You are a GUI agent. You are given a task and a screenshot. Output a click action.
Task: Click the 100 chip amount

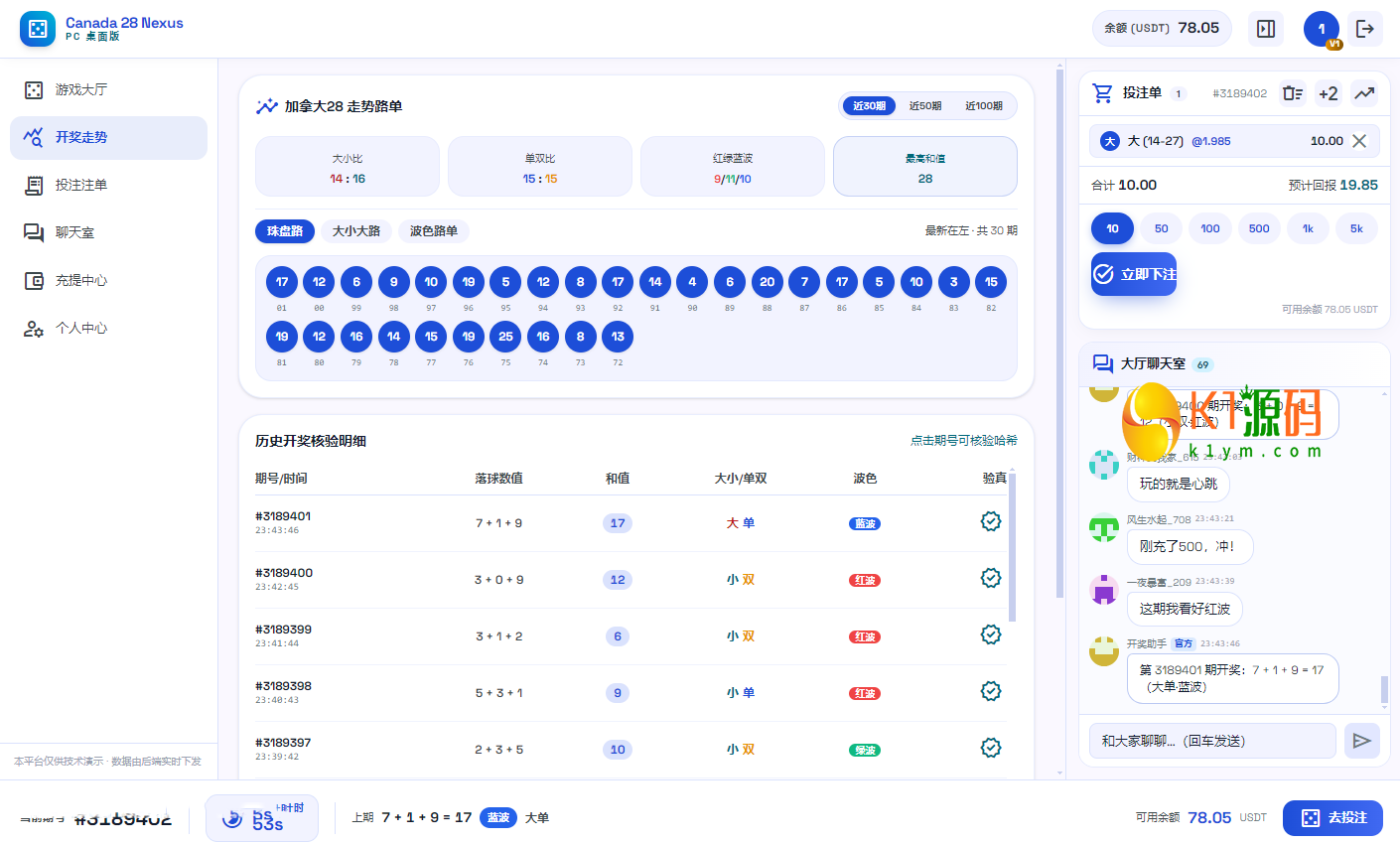coord(1210,228)
